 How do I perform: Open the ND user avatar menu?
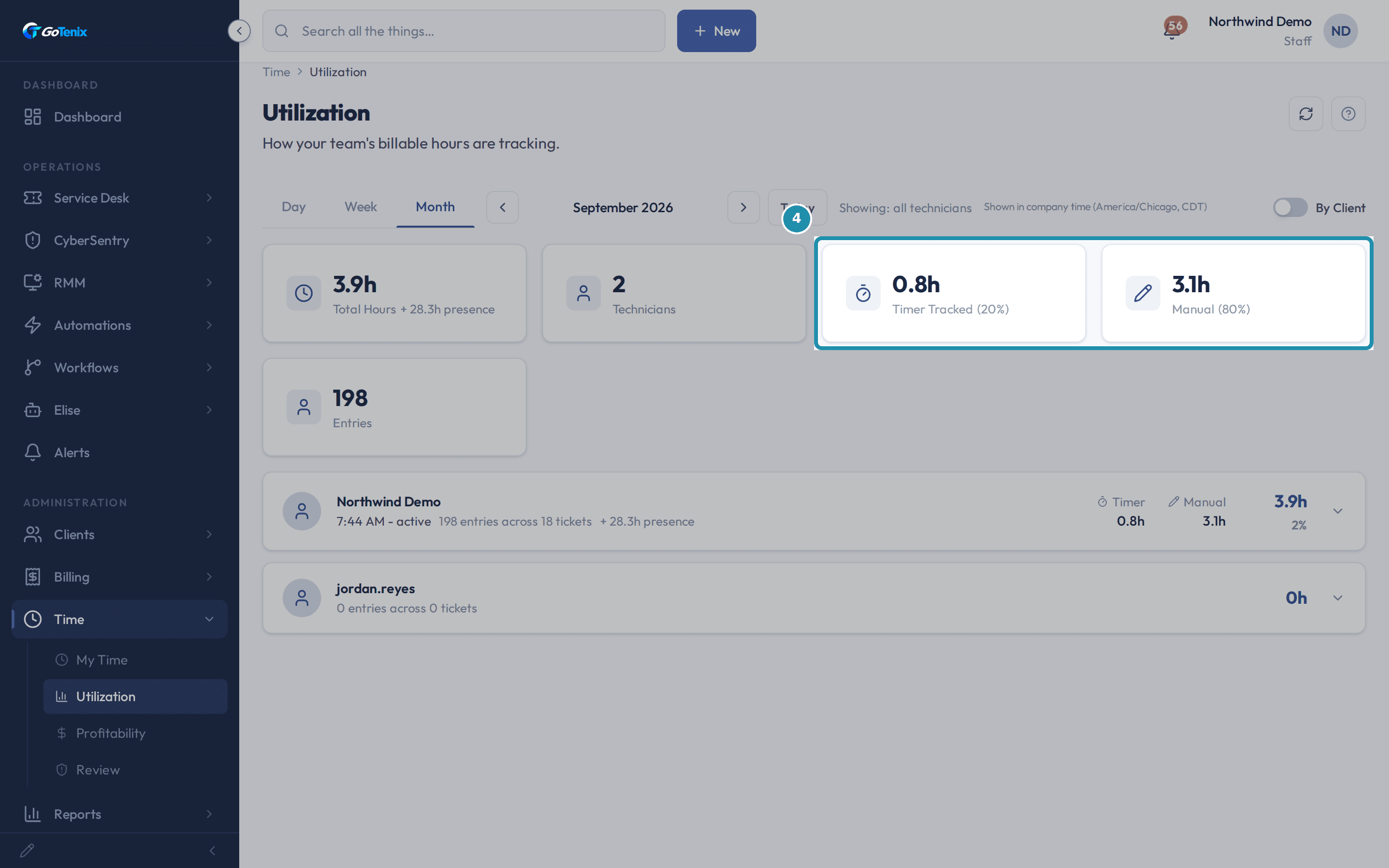(x=1340, y=31)
